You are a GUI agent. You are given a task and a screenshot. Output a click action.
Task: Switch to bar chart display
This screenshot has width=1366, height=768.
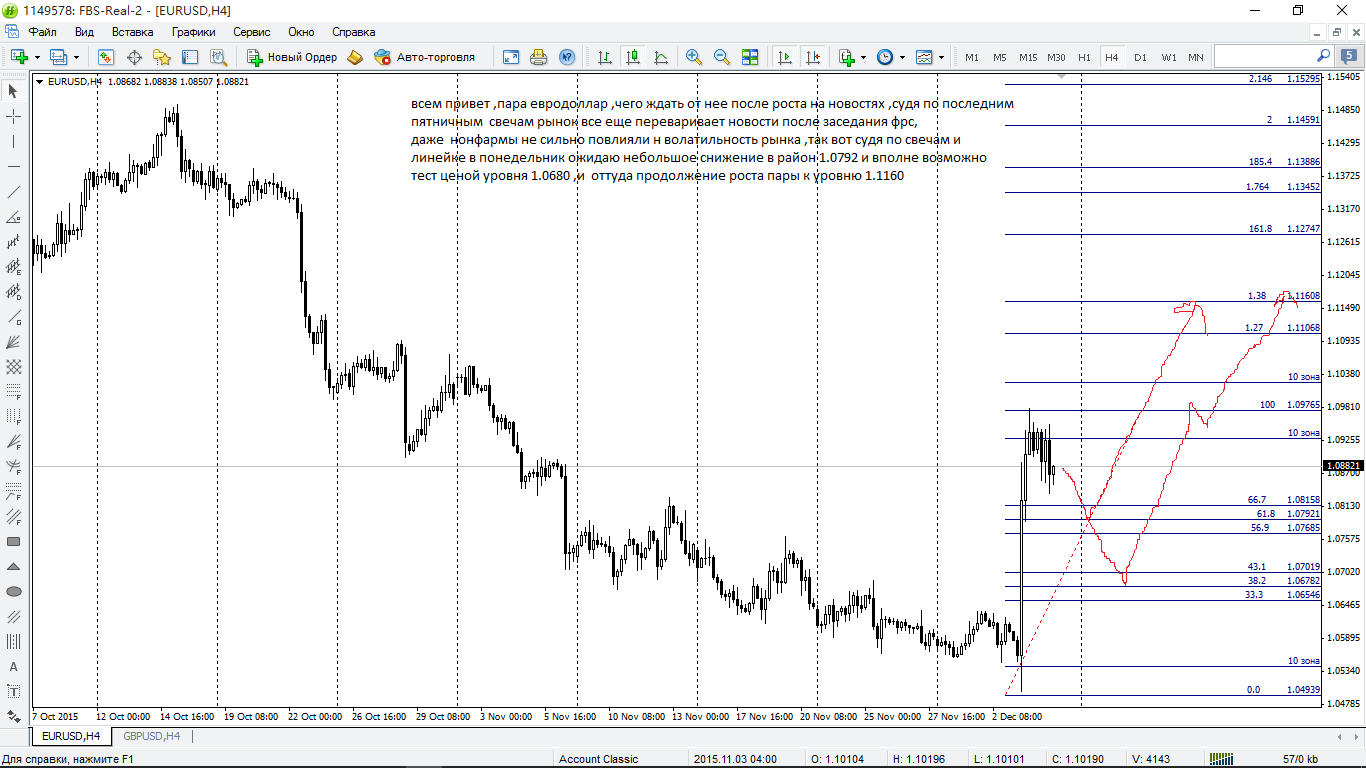pos(604,57)
